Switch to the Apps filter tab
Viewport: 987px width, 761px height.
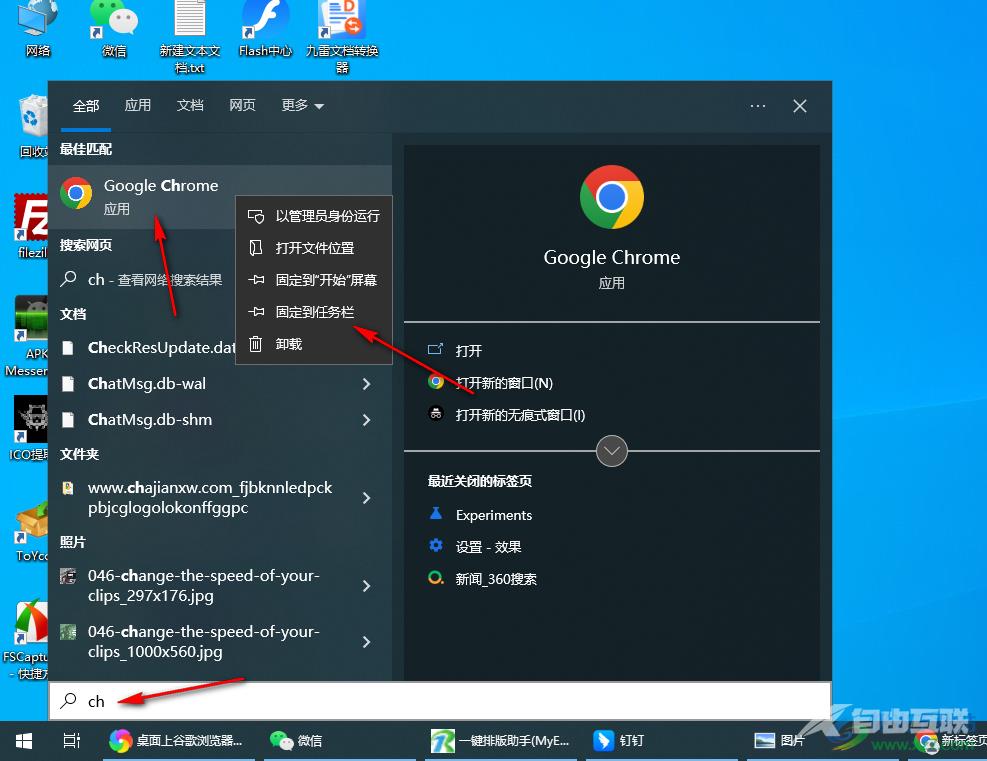(138, 105)
